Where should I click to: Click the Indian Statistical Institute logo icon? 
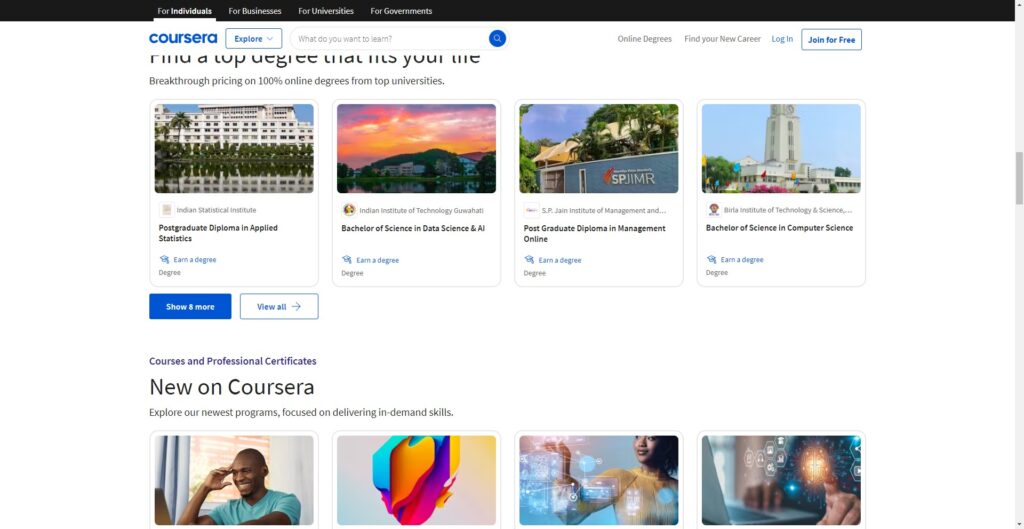(166, 210)
